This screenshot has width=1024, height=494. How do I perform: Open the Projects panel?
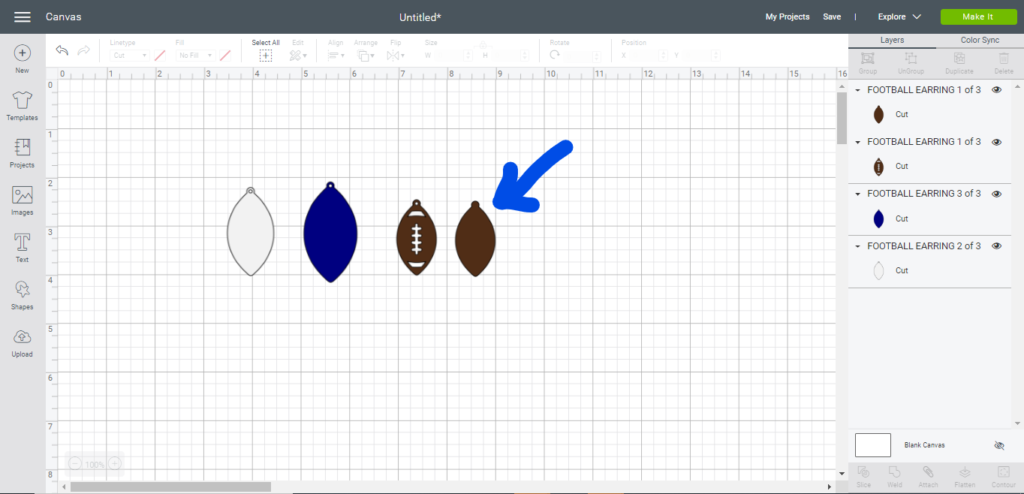pos(22,153)
